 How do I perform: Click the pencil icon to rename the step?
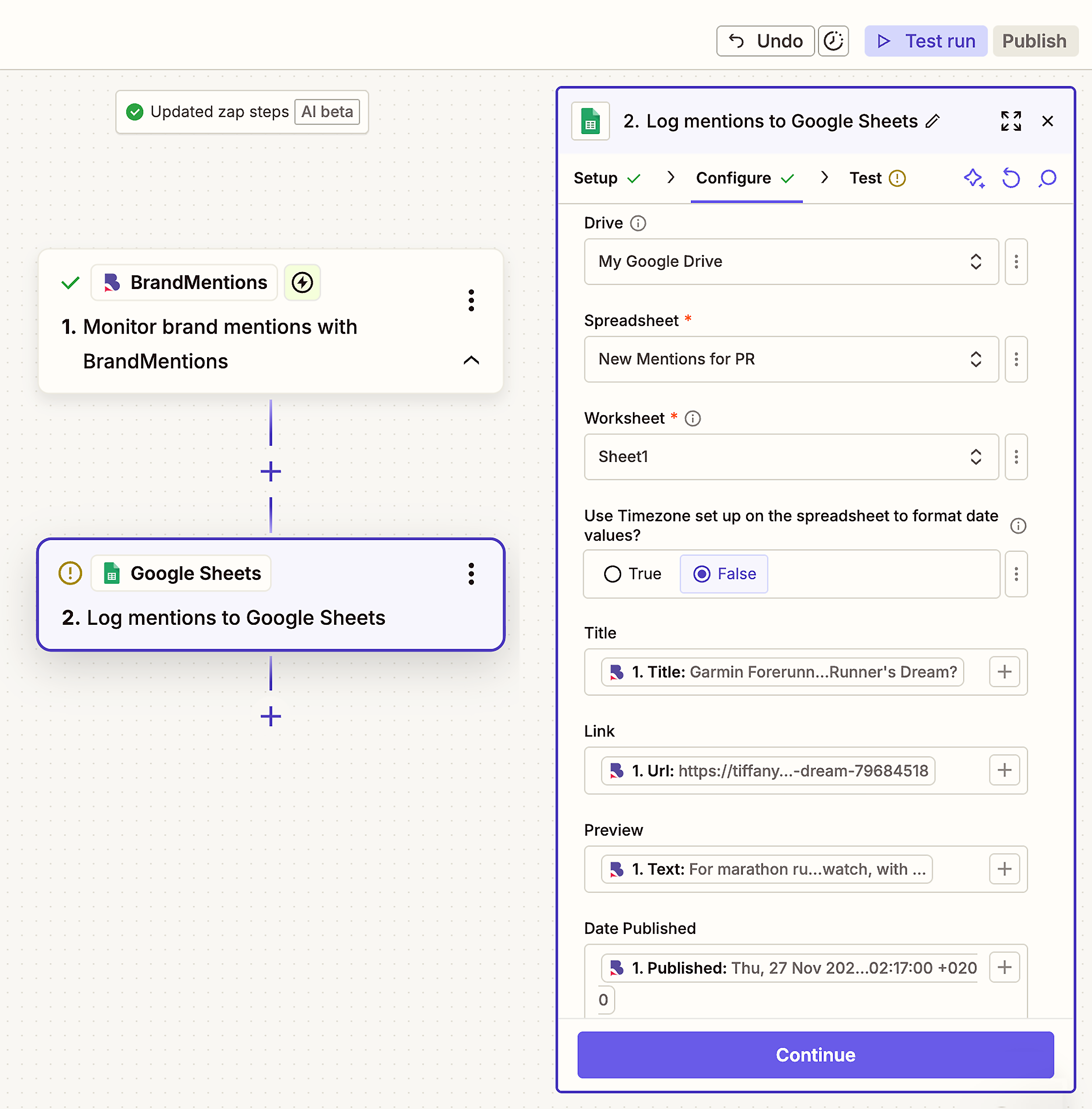934,121
